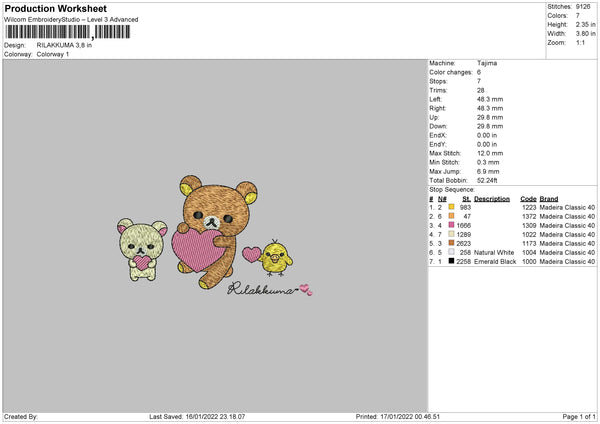Click the 'Color changes:' label

click(451, 72)
